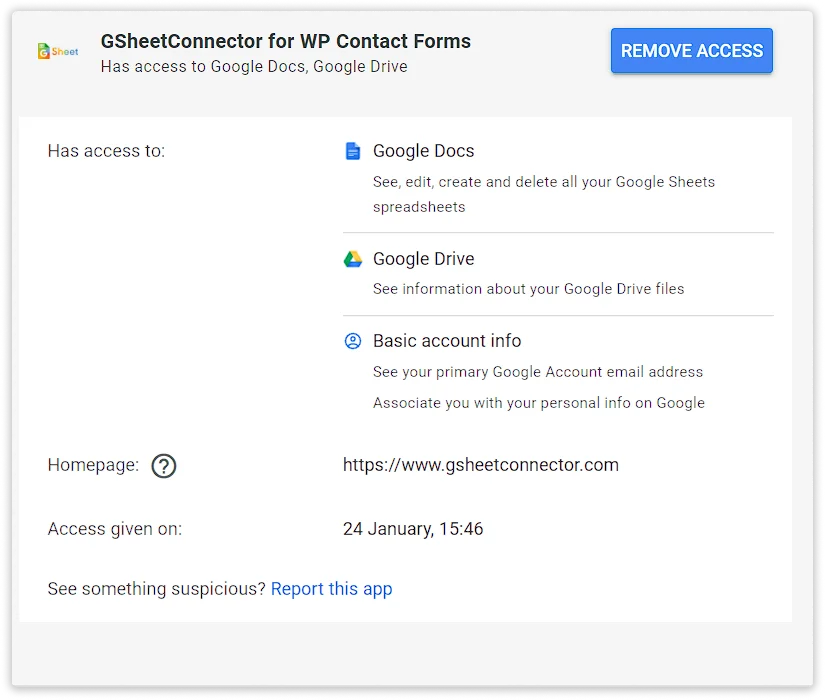The width and height of the screenshot is (825, 700).
Task: Select the Google Docs heading text
Action: point(423,151)
